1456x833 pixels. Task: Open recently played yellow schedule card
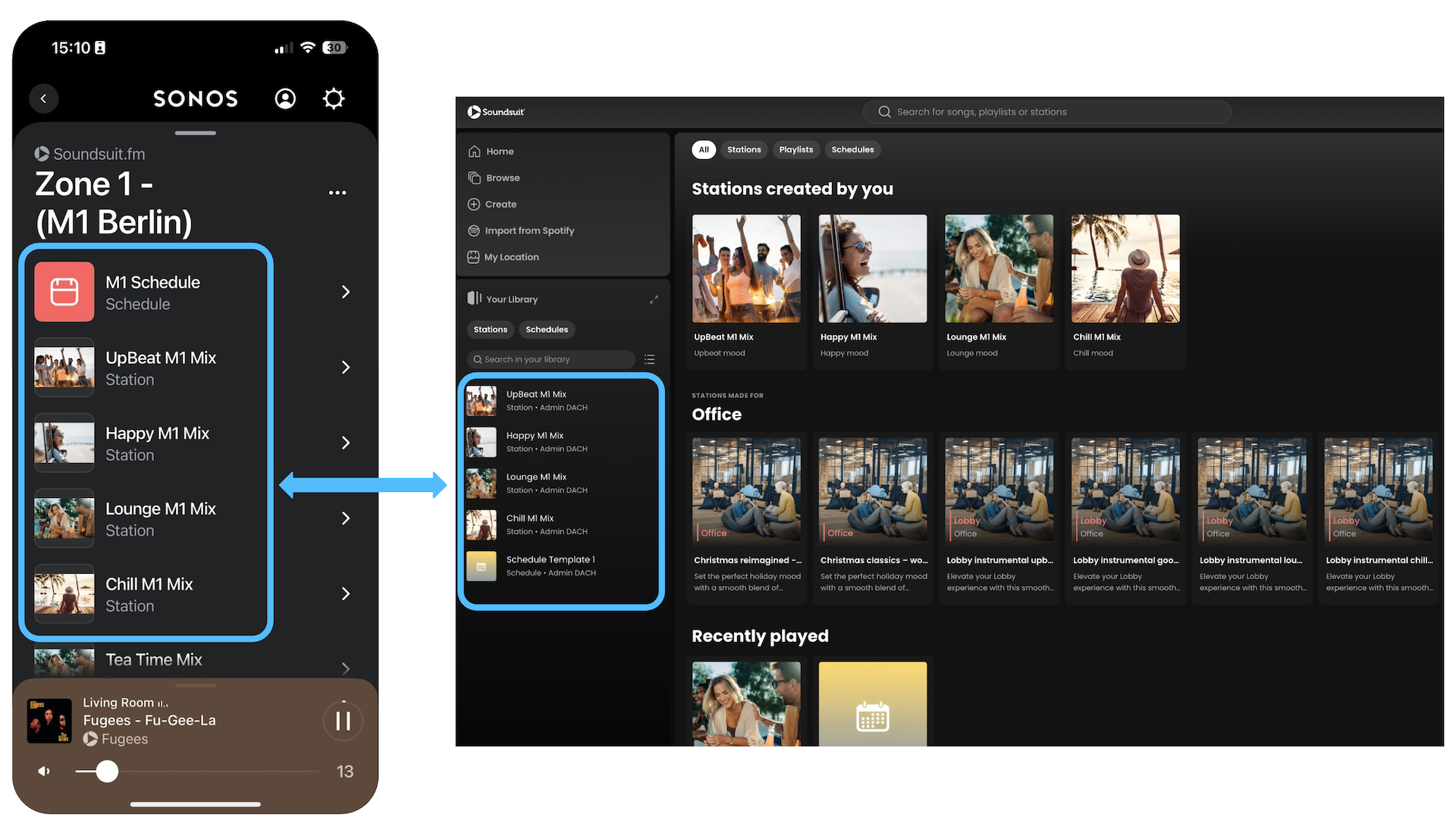873,703
